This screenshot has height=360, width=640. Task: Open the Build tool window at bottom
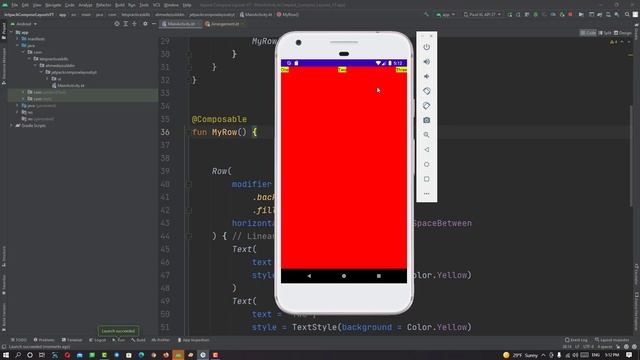pyautogui.click(x=138, y=340)
